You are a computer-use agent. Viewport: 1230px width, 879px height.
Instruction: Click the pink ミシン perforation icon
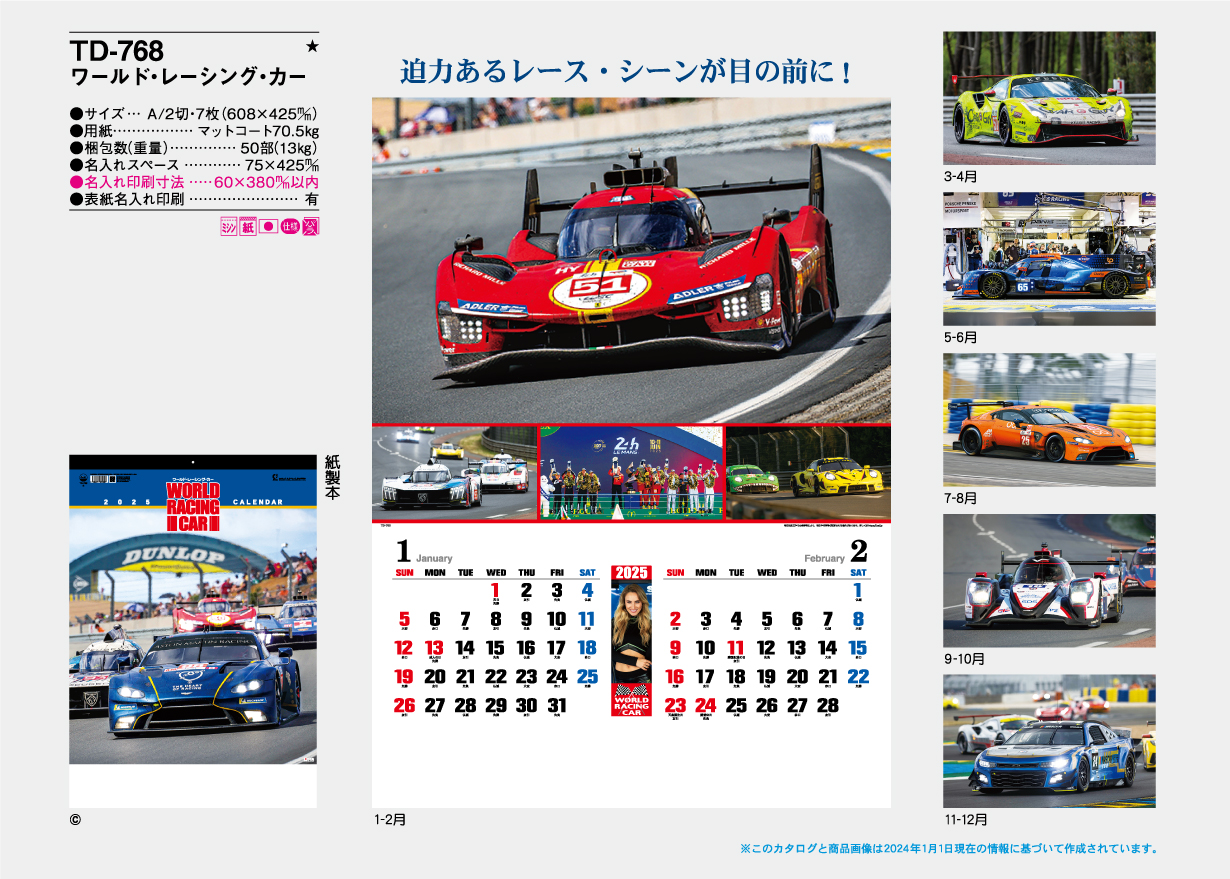pos(228,227)
